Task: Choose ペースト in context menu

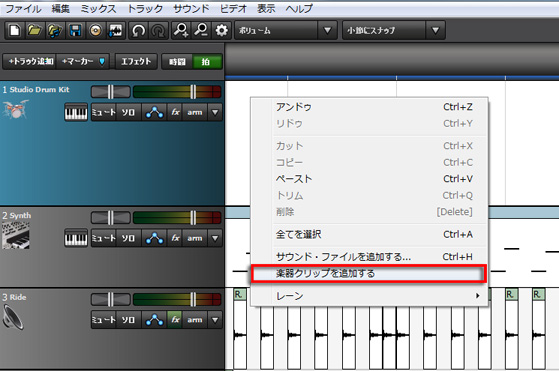Action: 369,179
